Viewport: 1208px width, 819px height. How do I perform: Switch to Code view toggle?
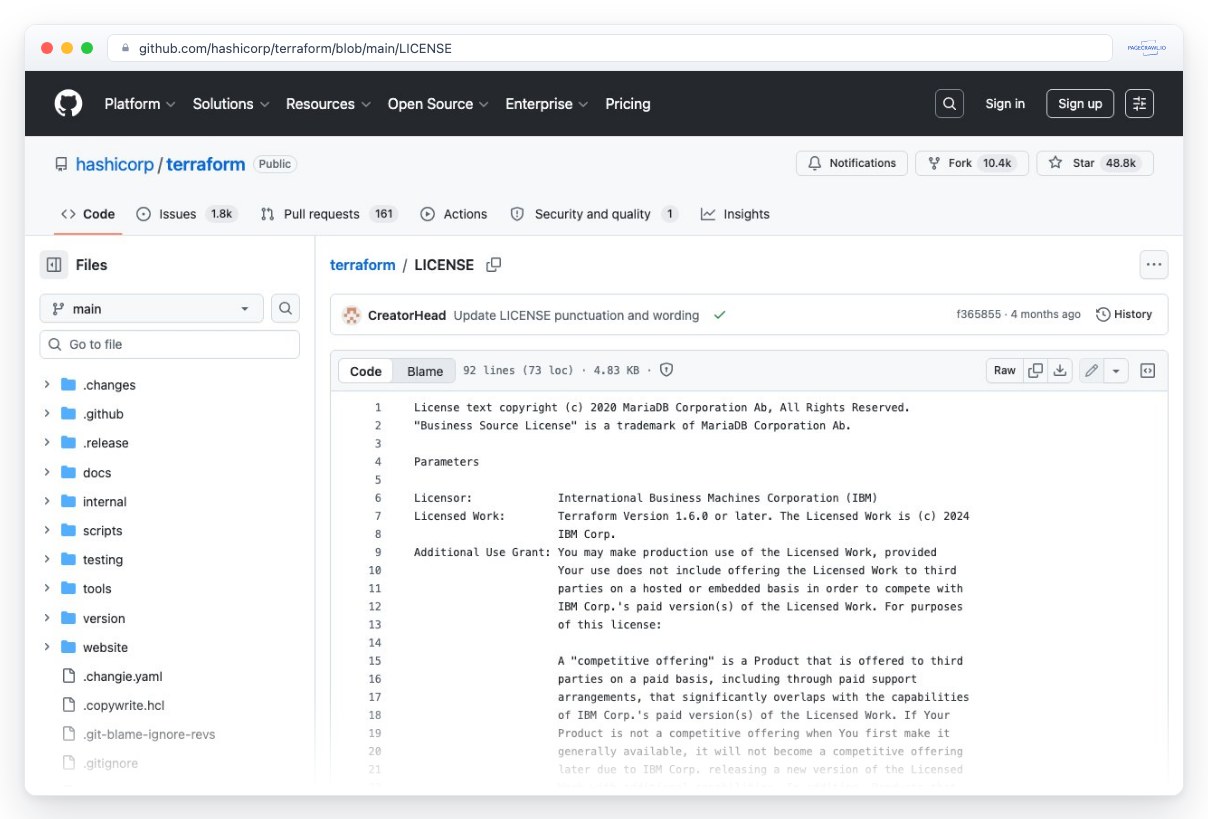[366, 371]
